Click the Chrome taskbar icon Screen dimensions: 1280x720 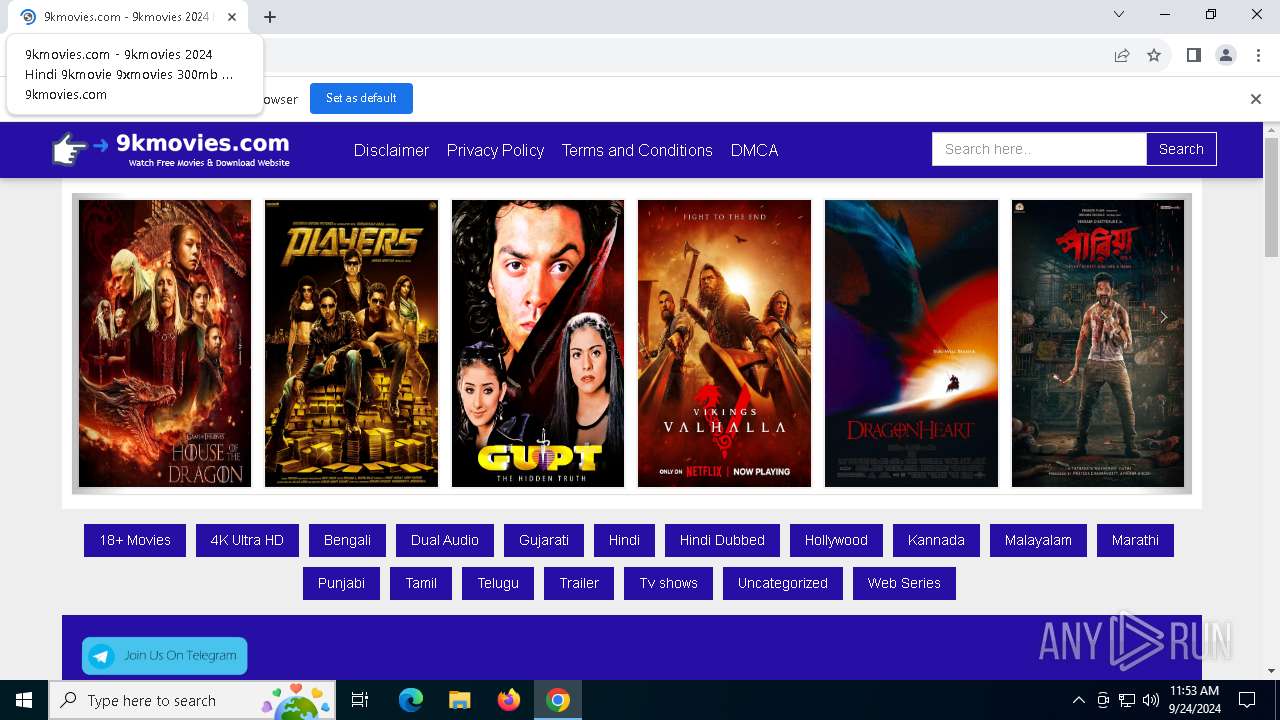click(x=558, y=700)
